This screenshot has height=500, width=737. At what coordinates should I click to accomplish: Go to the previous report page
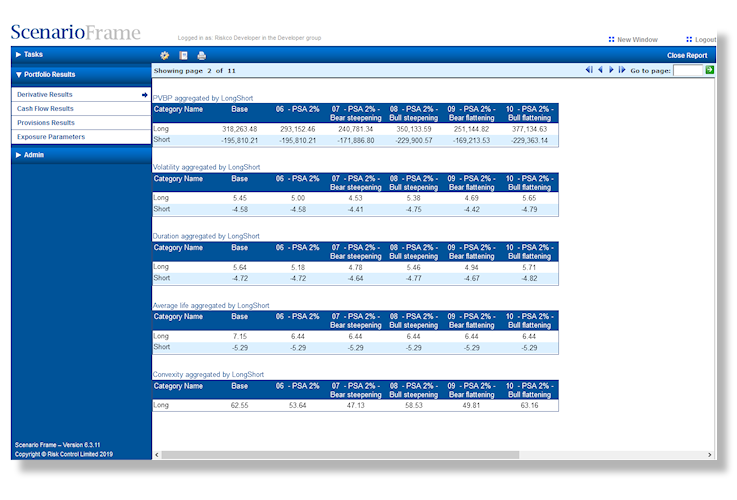pos(600,70)
